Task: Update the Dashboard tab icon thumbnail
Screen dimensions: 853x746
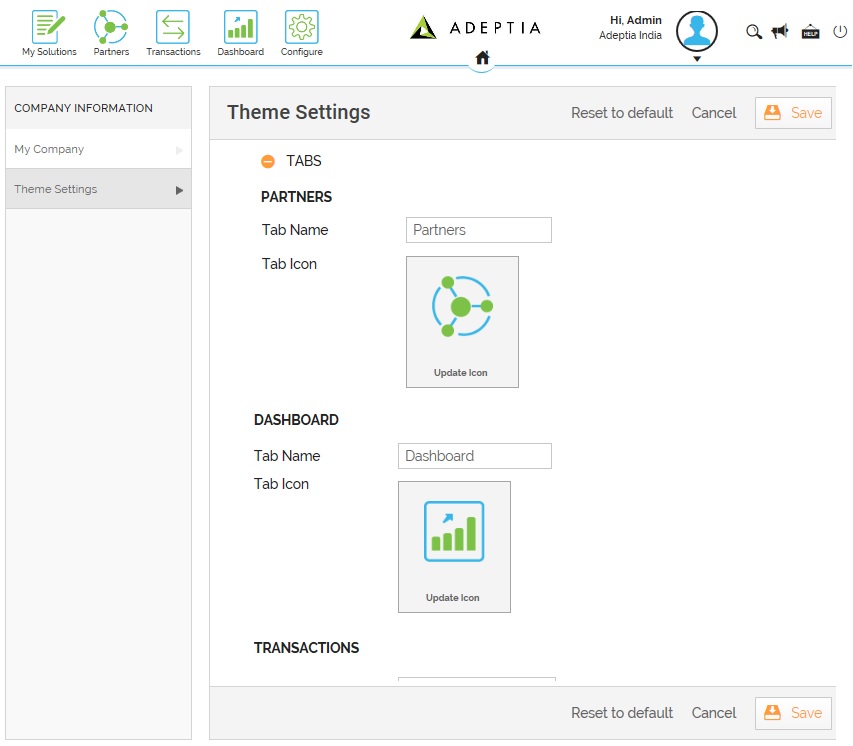Action: pos(454,547)
